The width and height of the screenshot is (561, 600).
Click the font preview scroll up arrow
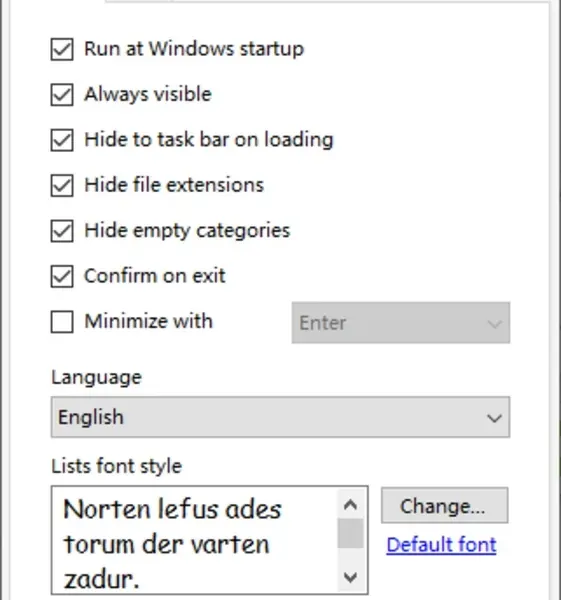(x=351, y=505)
